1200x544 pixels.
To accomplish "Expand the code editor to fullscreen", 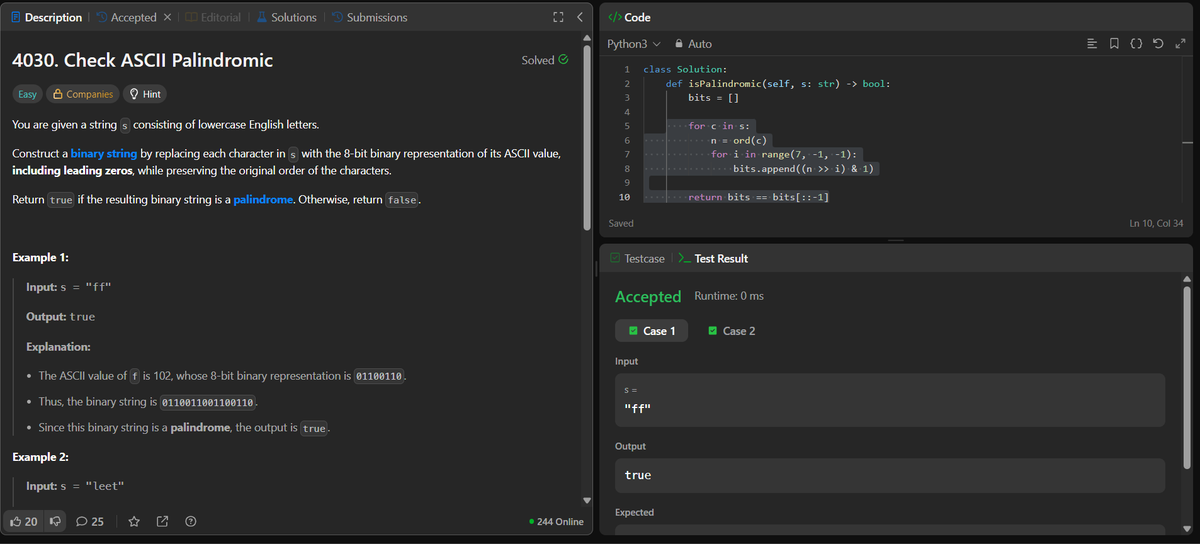I will click(1181, 44).
